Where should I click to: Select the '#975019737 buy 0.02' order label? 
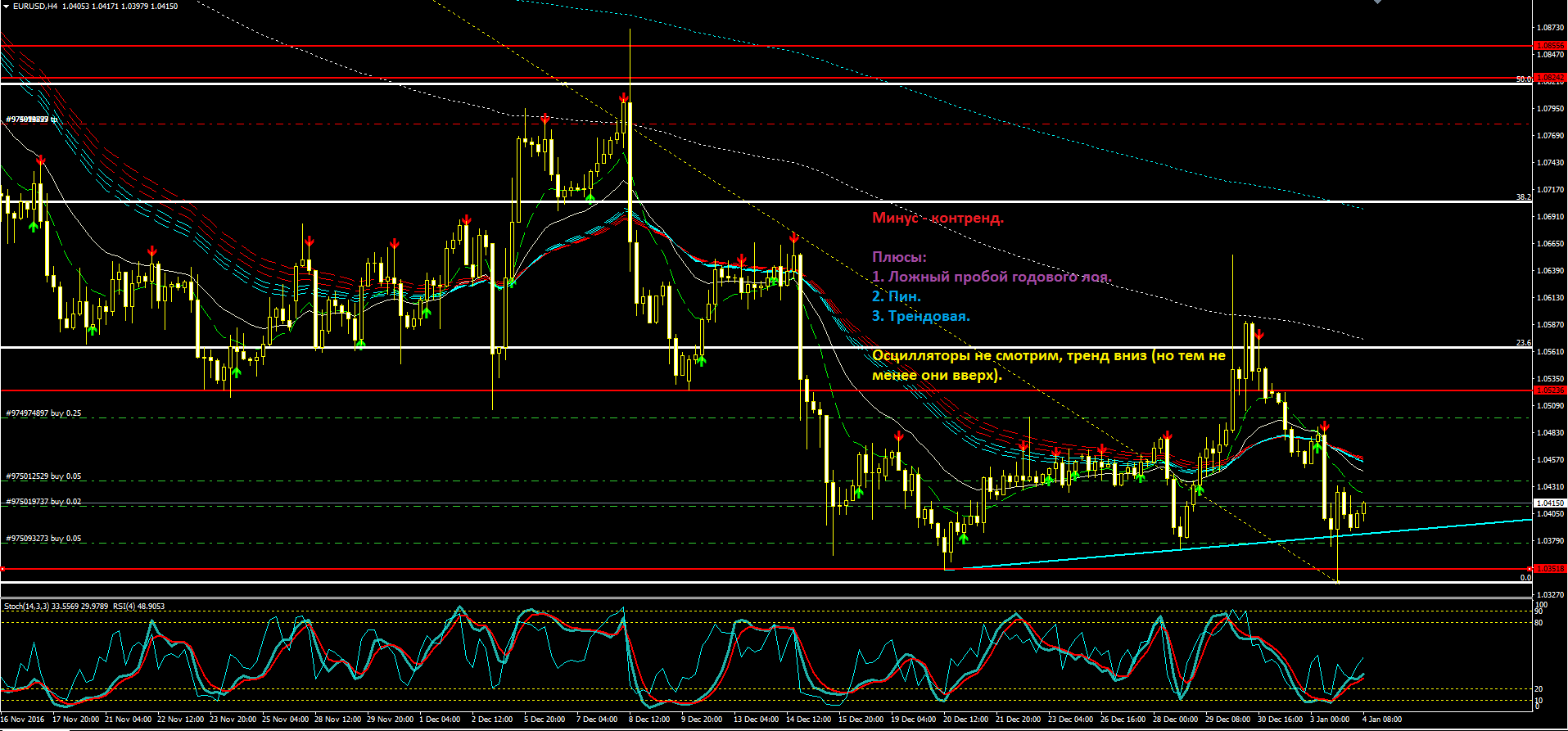44,502
